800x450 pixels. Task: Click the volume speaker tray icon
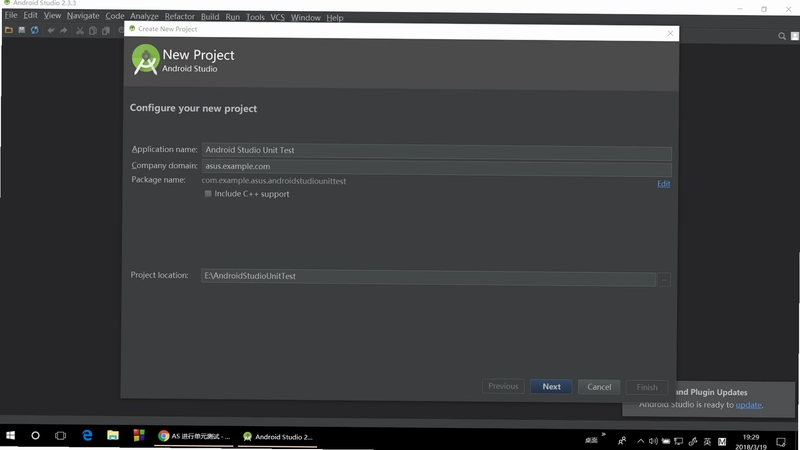(653, 441)
